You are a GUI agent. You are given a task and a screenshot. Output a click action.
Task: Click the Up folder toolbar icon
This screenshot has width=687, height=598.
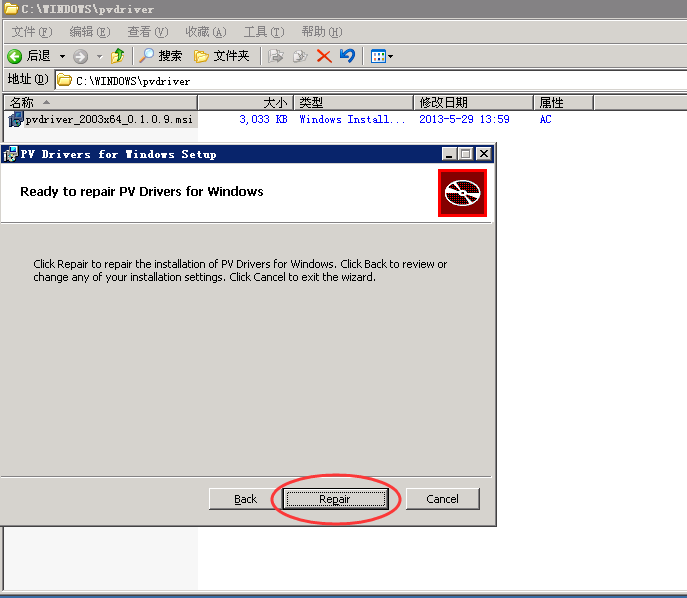[118, 56]
